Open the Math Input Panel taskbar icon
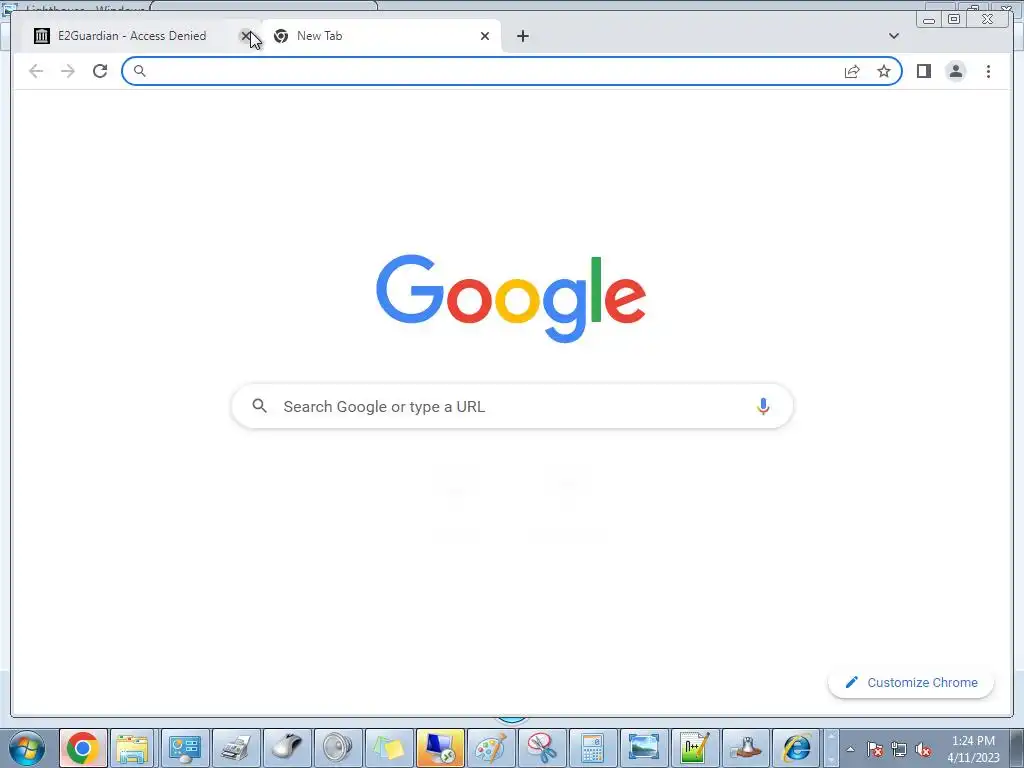 tap(694, 748)
